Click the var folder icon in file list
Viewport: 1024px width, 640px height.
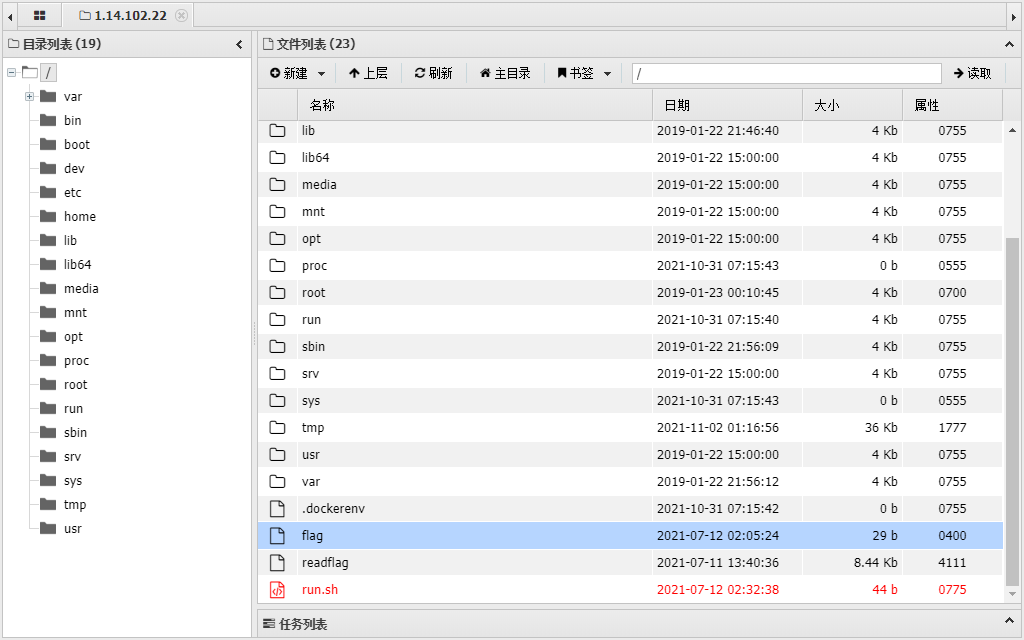point(278,481)
